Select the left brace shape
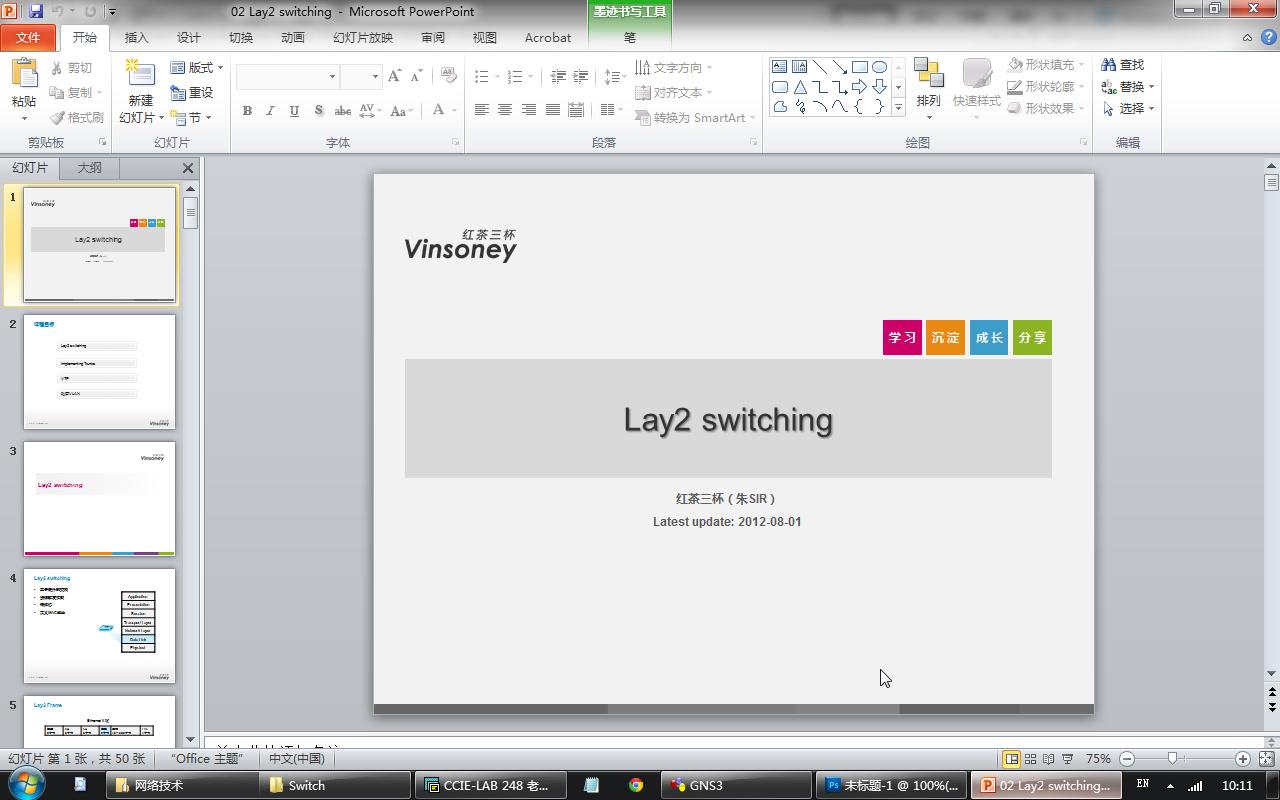1280x800 pixels. click(859, 107)
